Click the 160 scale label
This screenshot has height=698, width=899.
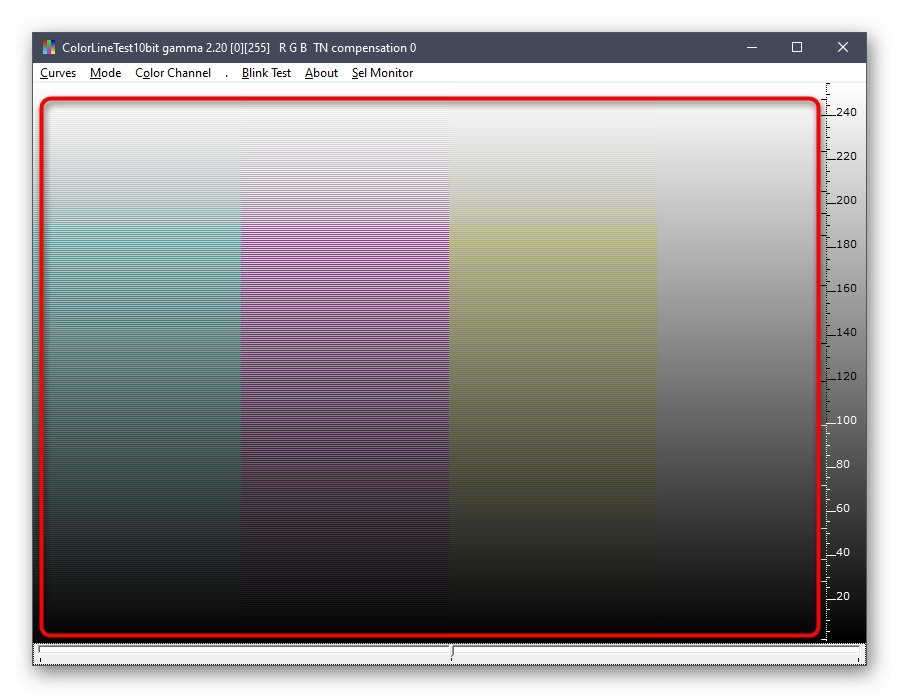point(846,288)
